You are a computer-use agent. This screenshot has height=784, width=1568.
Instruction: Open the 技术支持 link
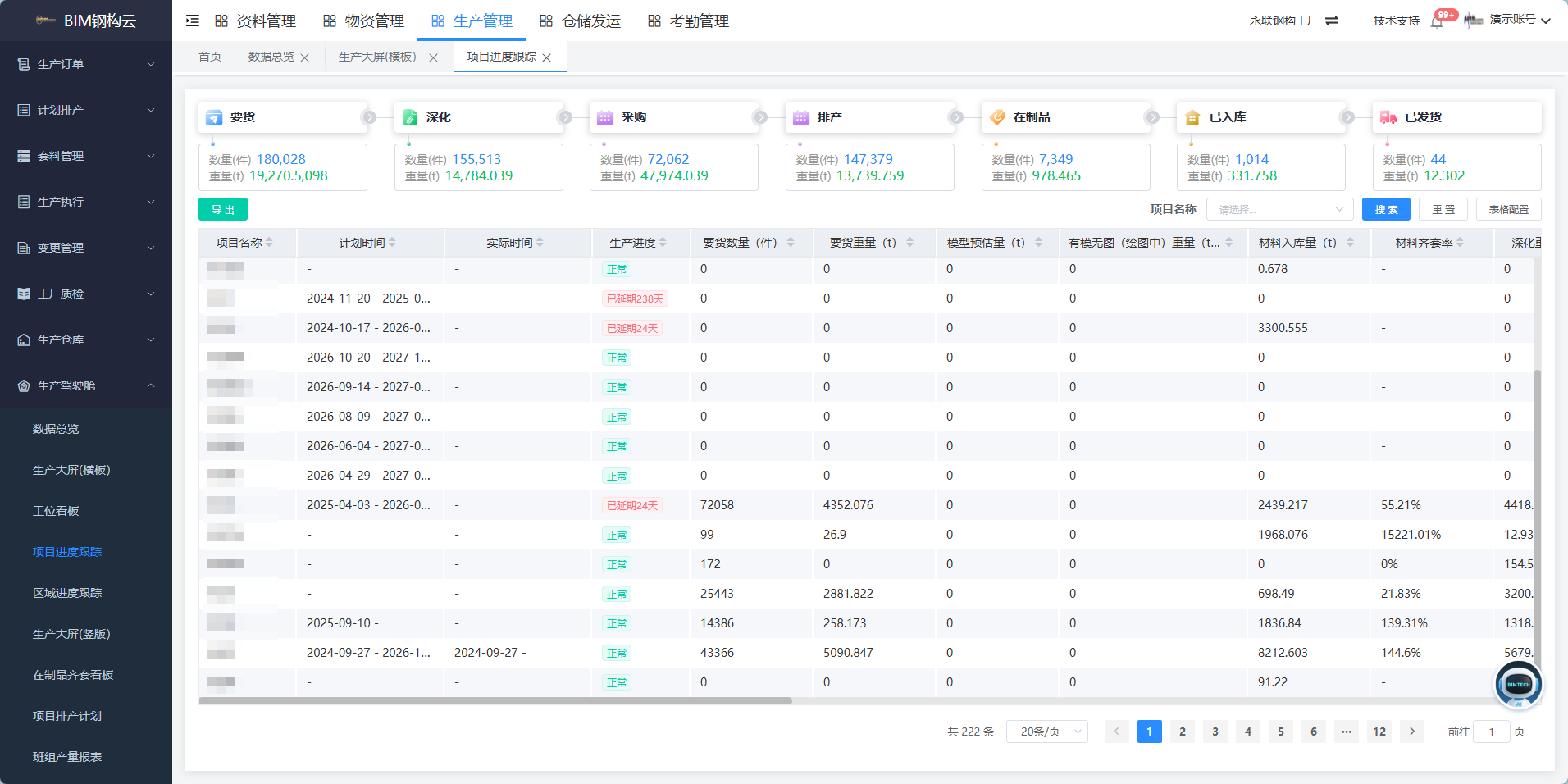tap(1396, 21)
